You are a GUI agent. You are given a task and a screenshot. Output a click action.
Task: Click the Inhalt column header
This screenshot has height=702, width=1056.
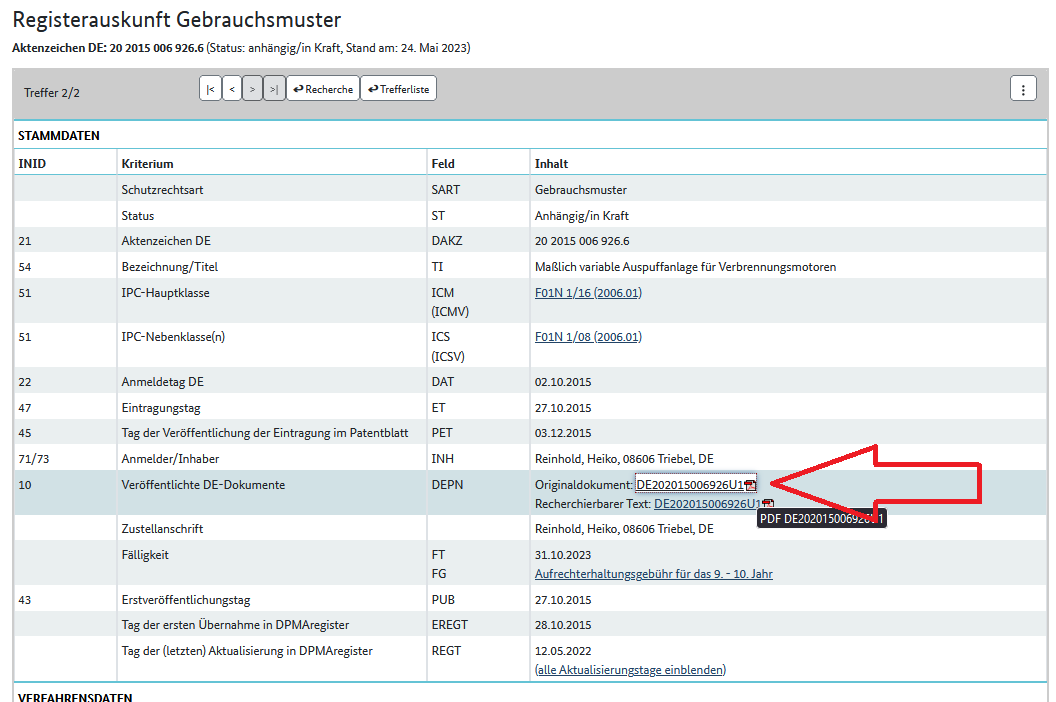tap(551, 163)
